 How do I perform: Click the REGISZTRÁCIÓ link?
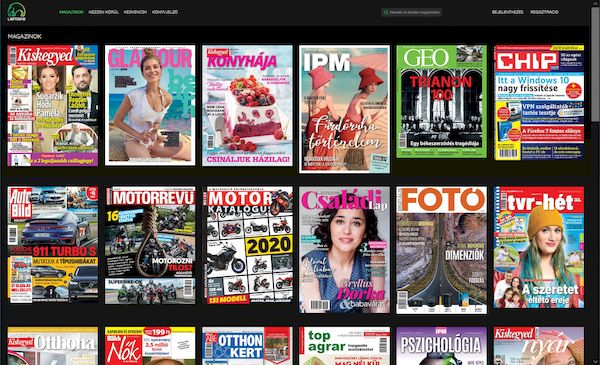click(544, 12)
